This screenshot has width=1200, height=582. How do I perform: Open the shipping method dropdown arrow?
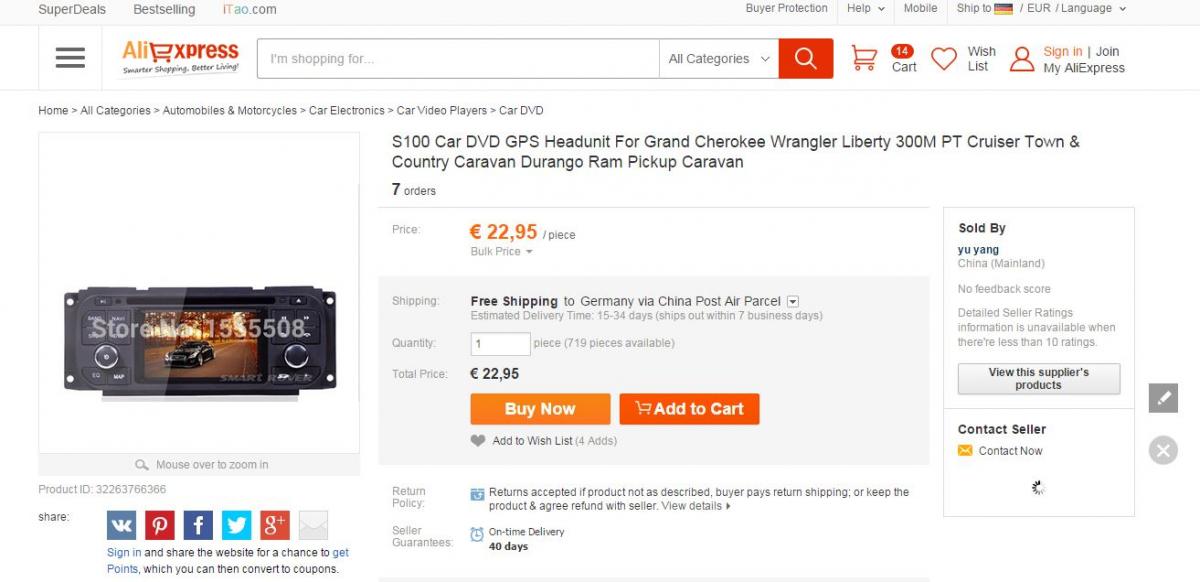pos(792,301)
